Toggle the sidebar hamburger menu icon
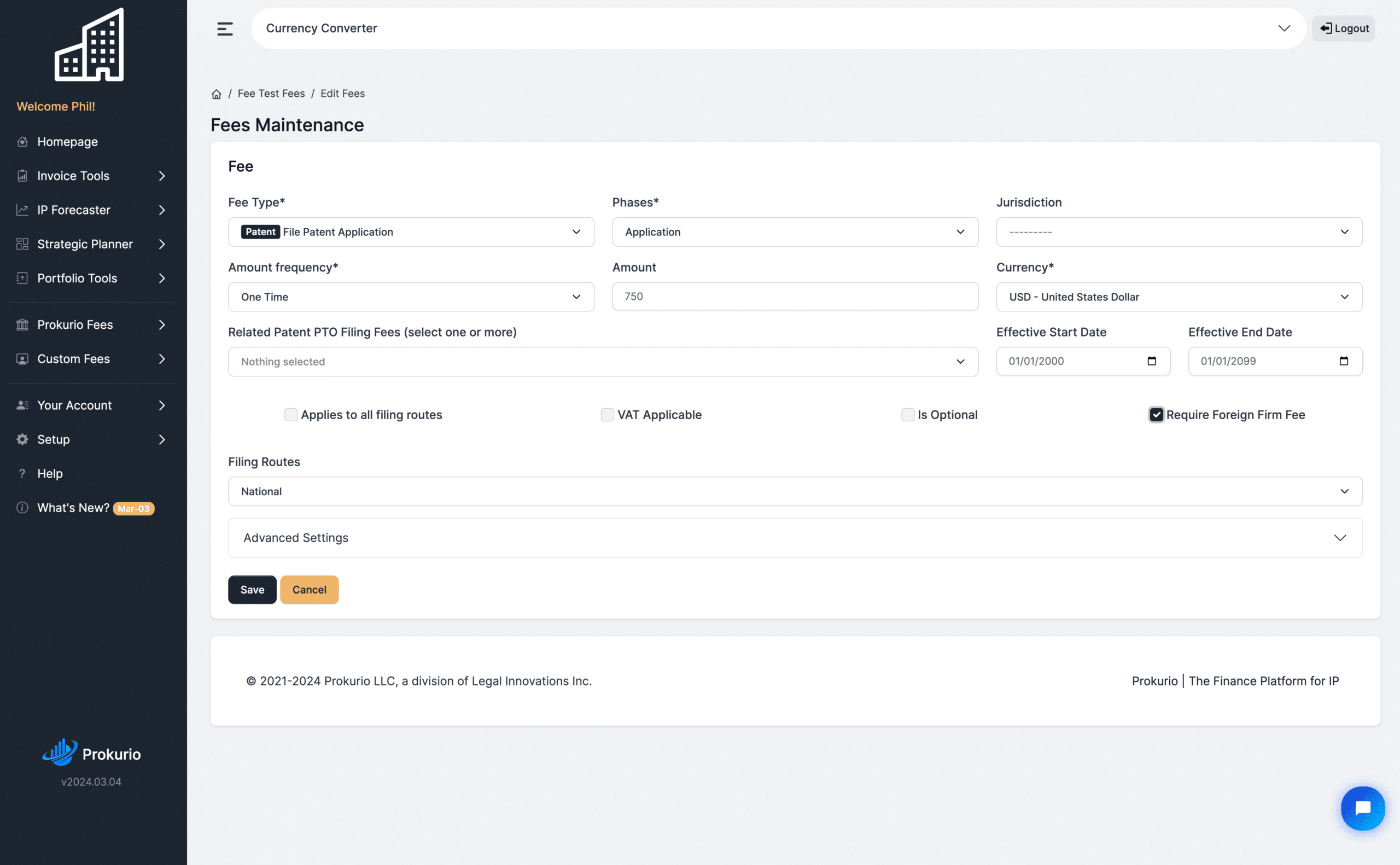The width and height of the screenshot is (1400, 865). click(225, 28)
